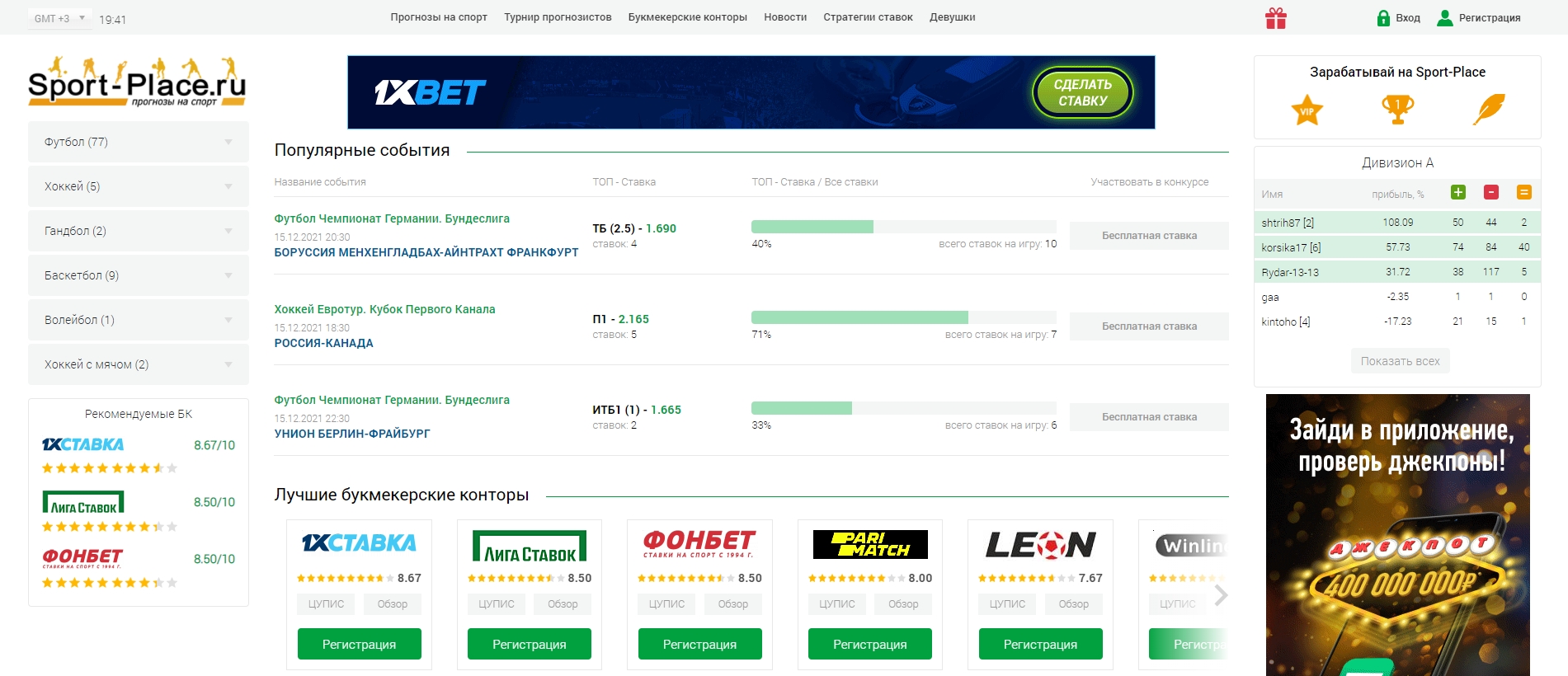Image resolution: width=1568 pixels, height=676 pixels.
Task: Open Rydar-13-13 player profile
Action: [1290, 272]
